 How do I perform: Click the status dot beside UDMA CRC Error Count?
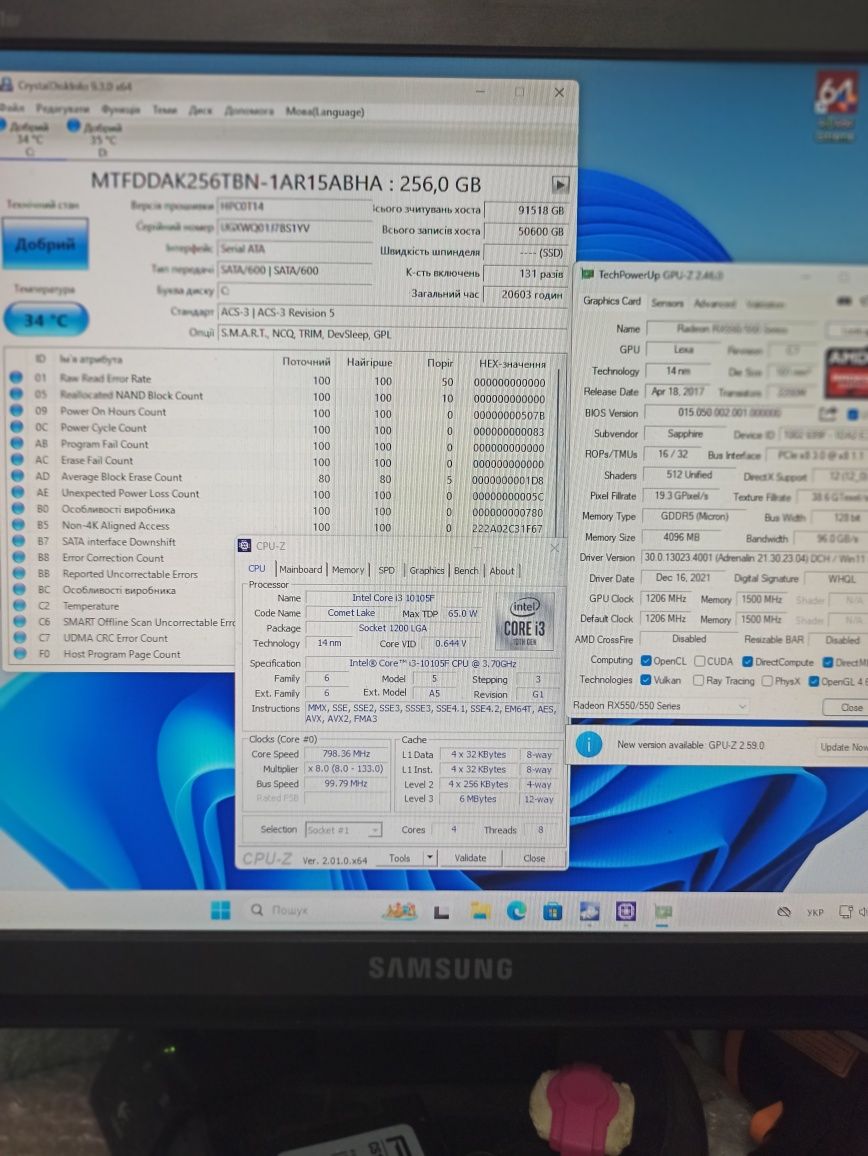point(20,638)
